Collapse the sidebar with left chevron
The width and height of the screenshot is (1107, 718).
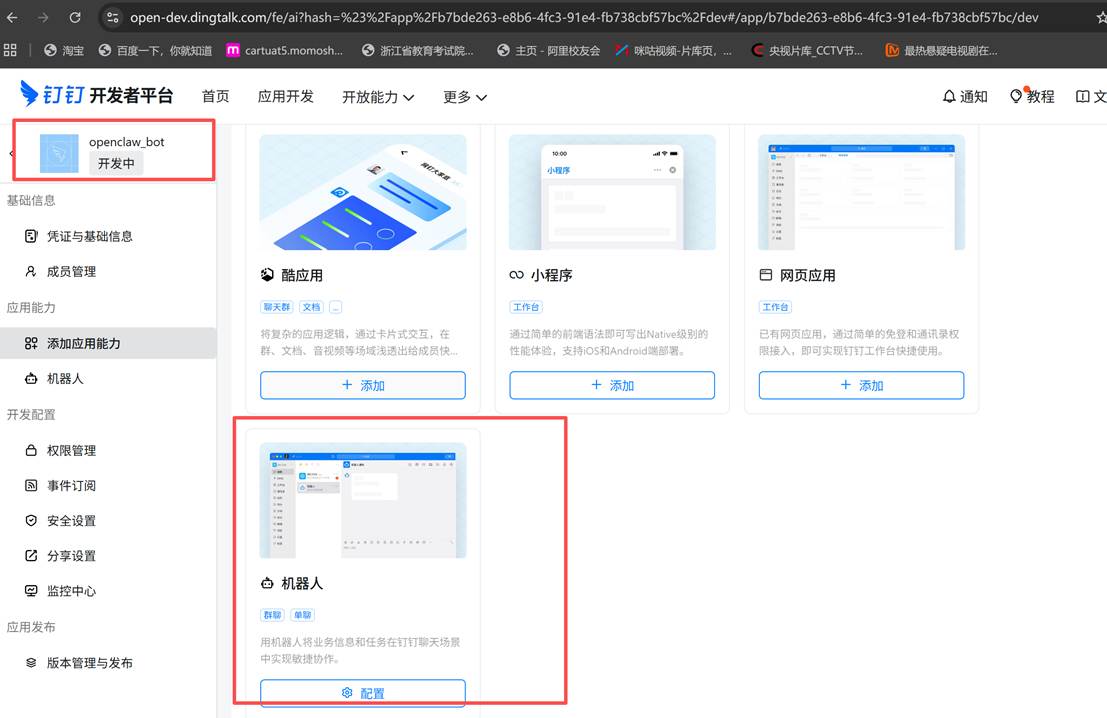[x=11, y=153]
